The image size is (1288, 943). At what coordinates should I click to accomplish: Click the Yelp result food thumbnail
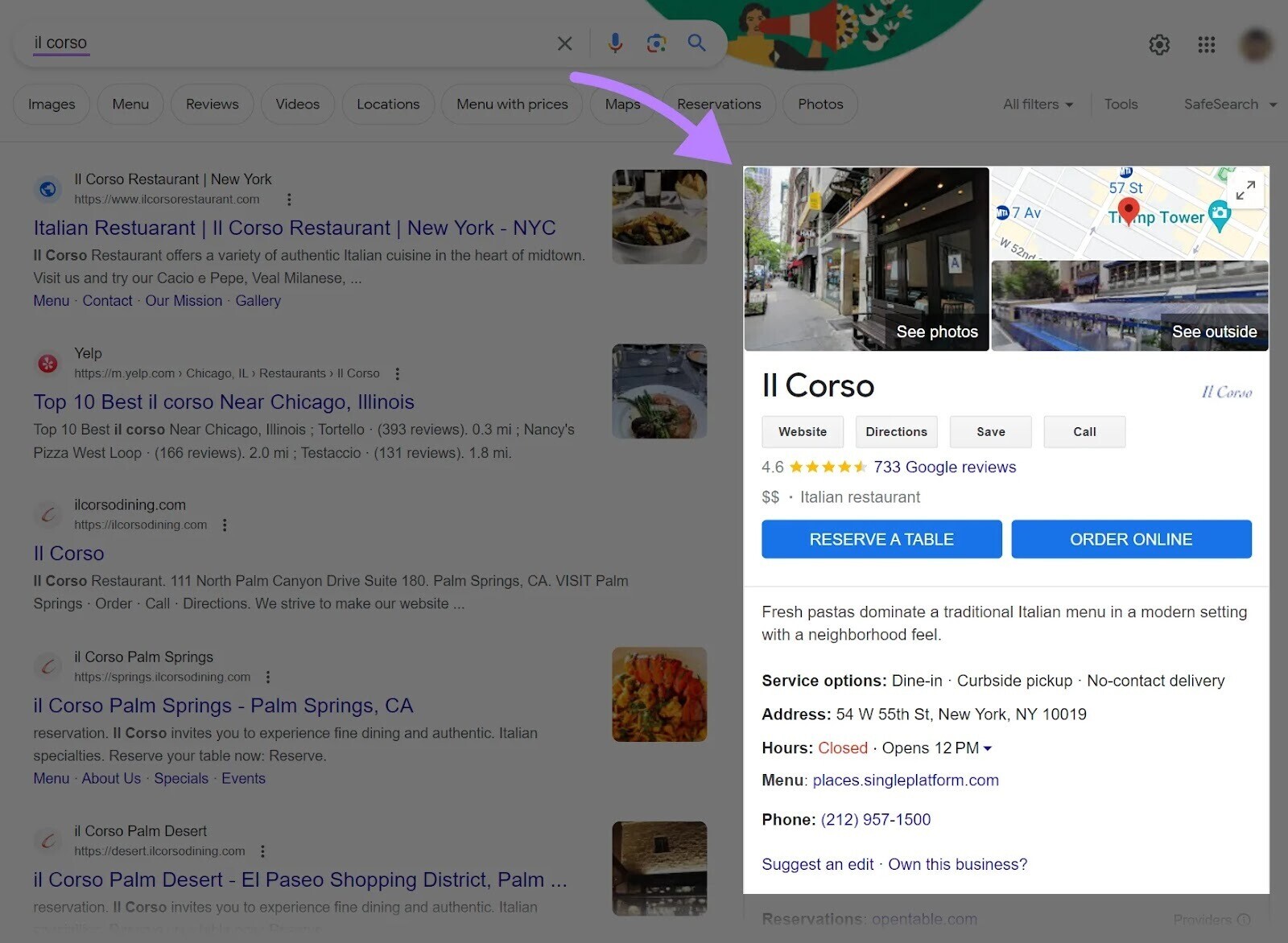pyautogui.click(x=659, y=391)
